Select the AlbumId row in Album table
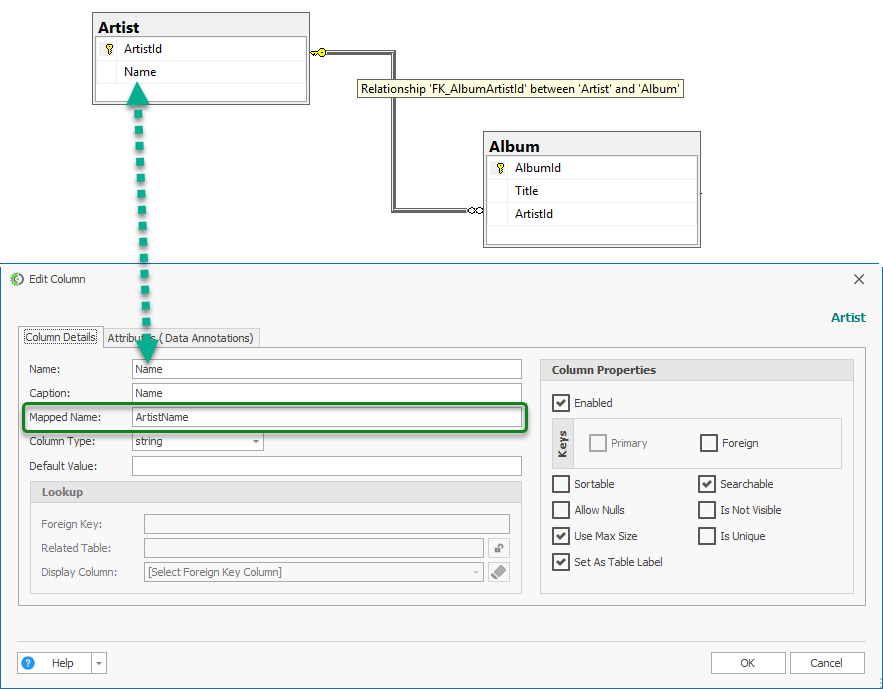 pyautogui.click(x=592, y=168)
